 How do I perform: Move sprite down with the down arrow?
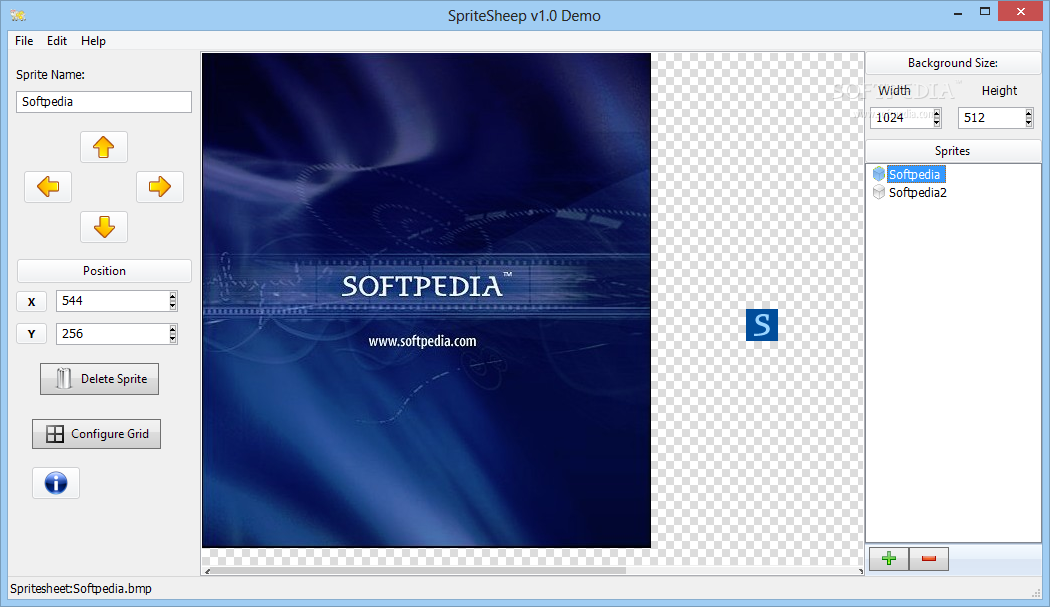[x=104, y=226]
